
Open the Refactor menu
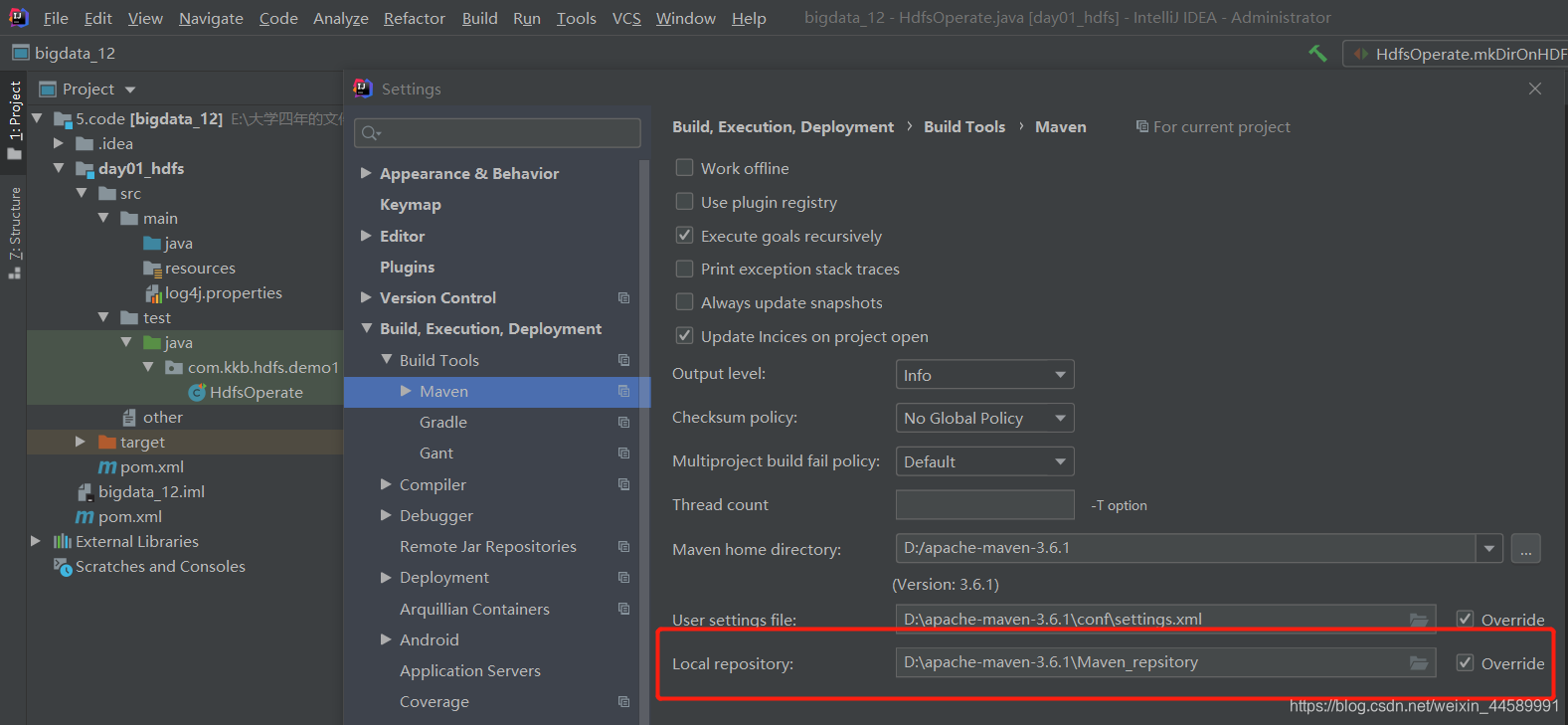tap(415, 18)
